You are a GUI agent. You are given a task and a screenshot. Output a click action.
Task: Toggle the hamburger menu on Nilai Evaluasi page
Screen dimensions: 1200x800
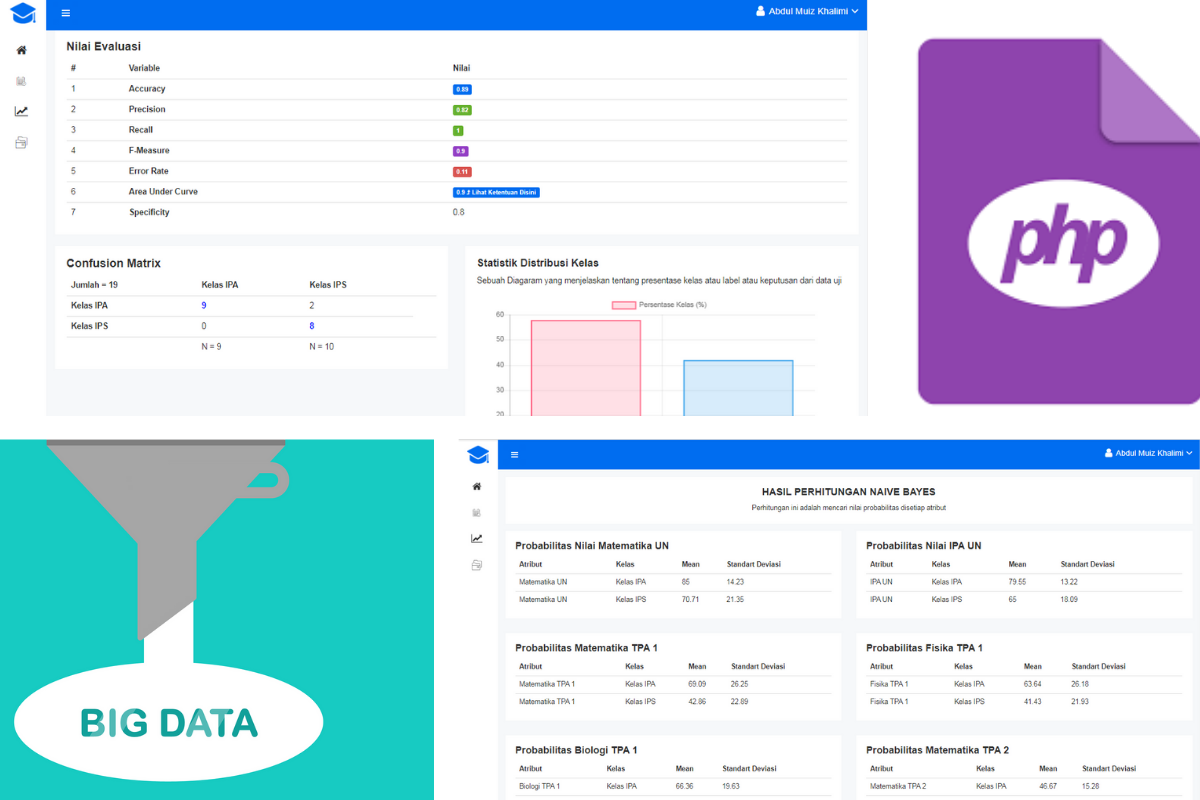coord(66,13)
